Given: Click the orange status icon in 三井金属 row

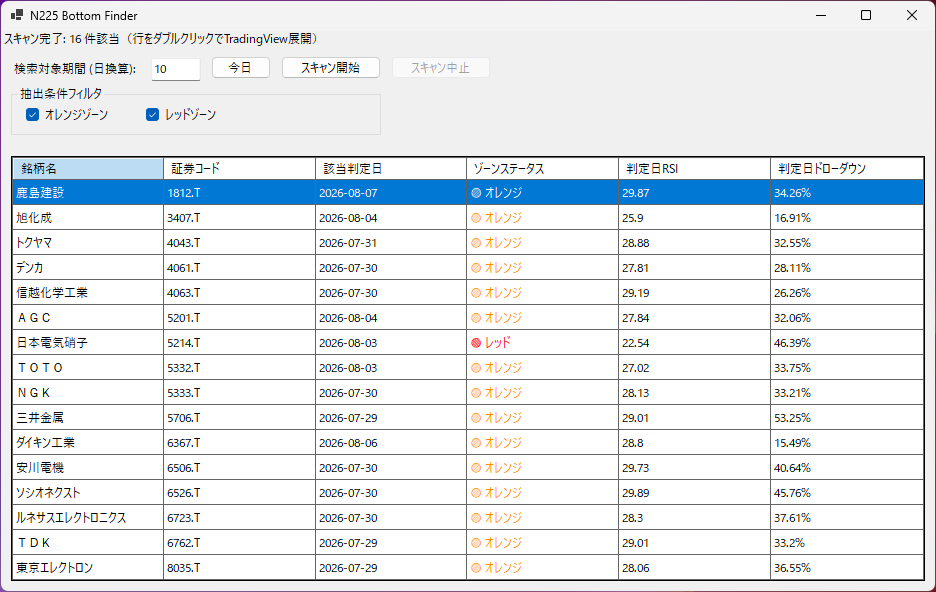Looking at the screenshot, I should tap(476, 418).
